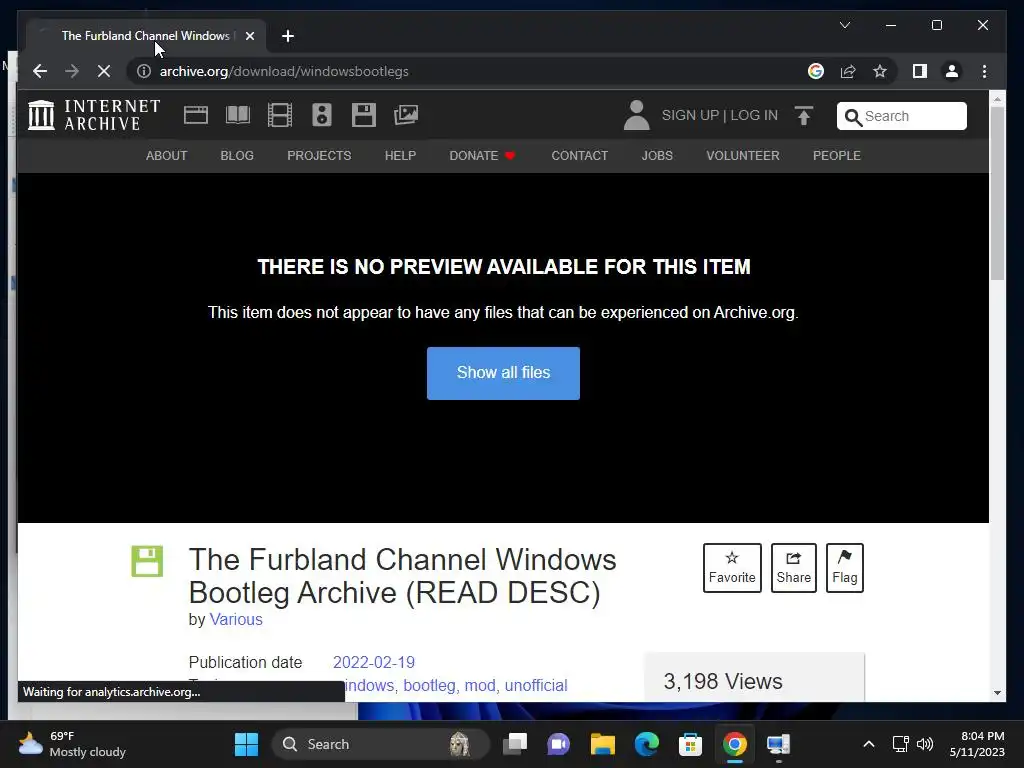The width and height of the screenshot is (1024, 768).
Task: Open the DONATE menu item
Action: coord(482,155)
